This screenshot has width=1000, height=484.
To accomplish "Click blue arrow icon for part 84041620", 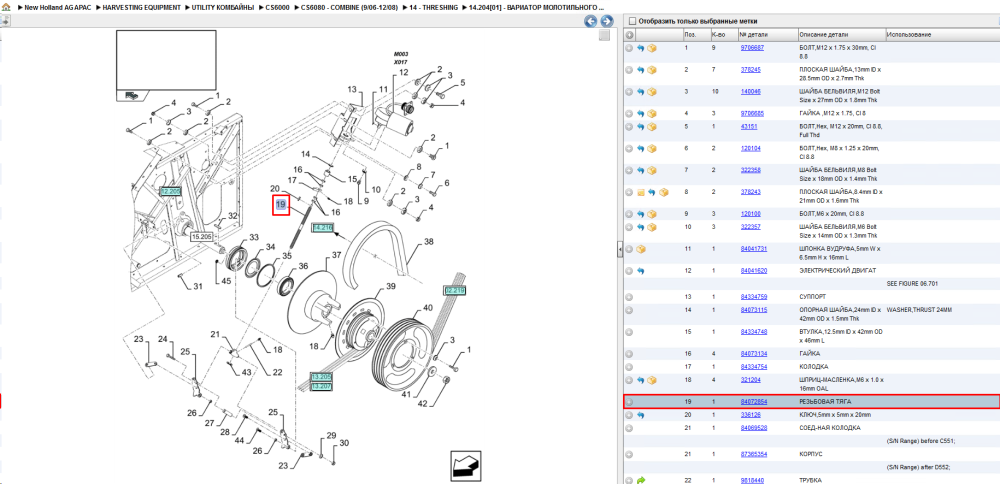I will [x=641, y=271].
